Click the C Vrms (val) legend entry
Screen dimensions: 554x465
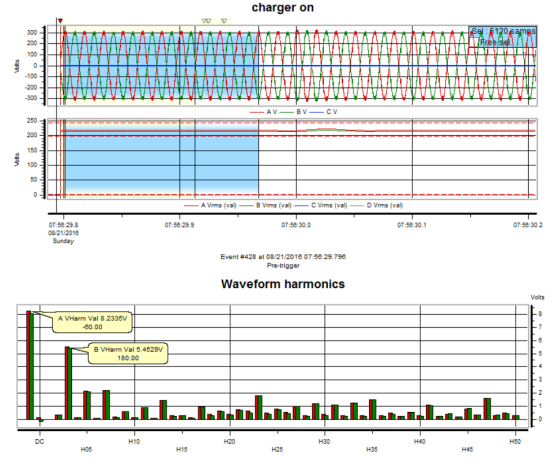321,205
